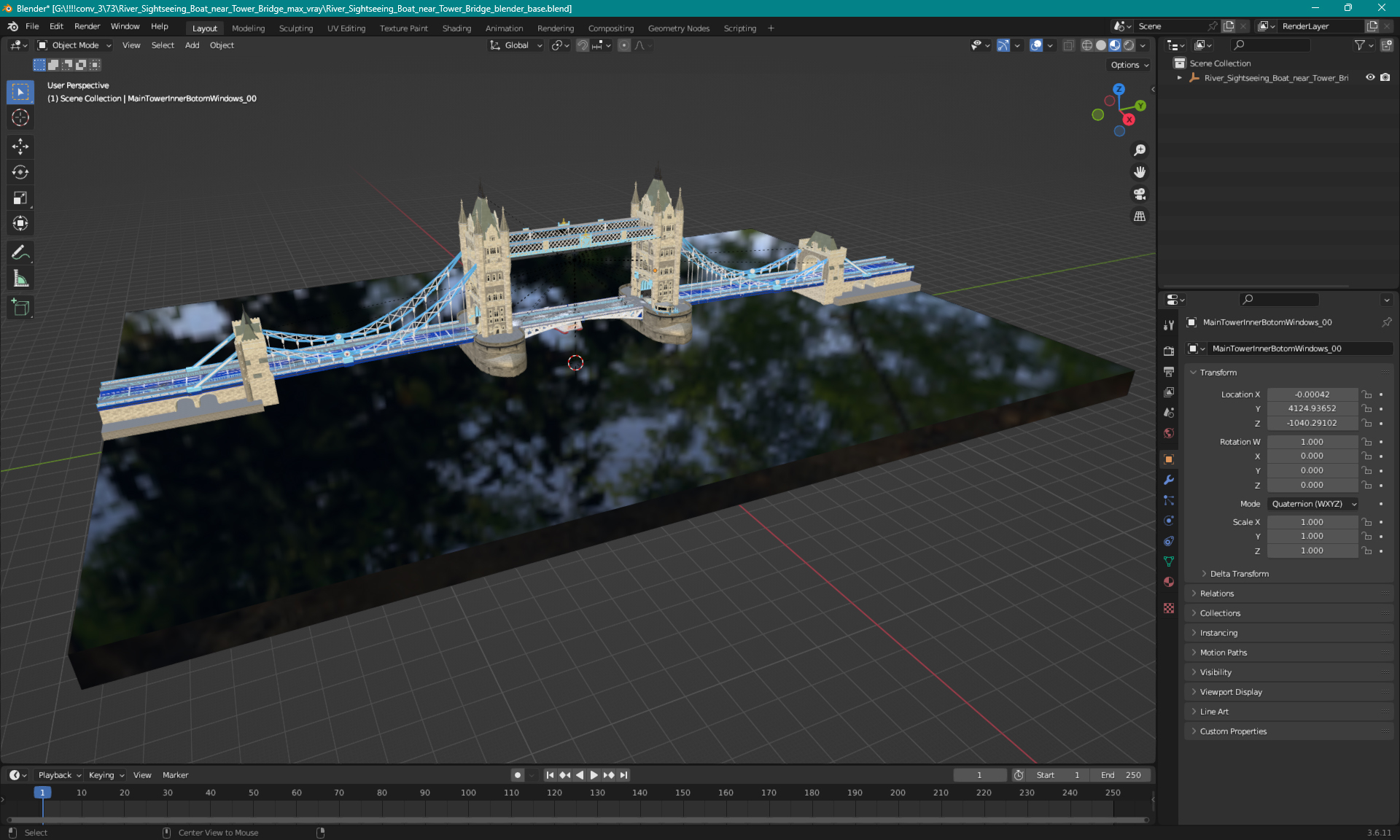Toggle timeline auto keying record button
The image size is (1400, 840).
pyautogui.click(x=517, y=775)
